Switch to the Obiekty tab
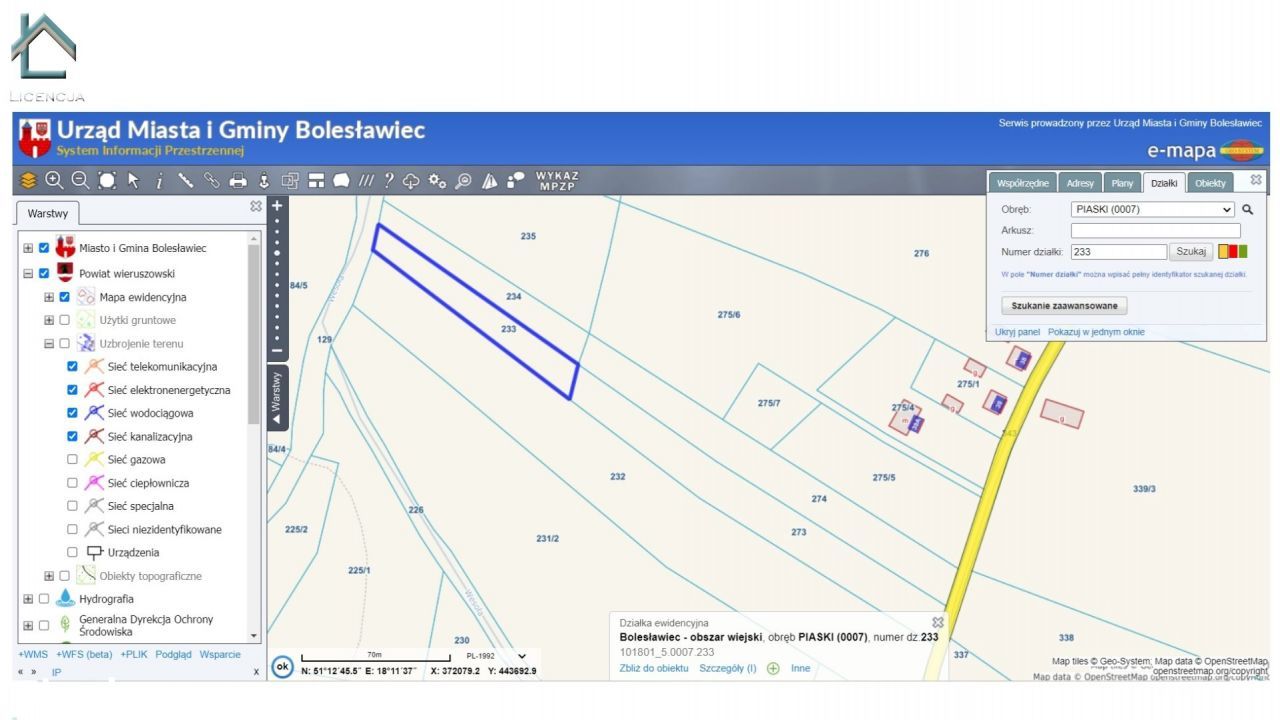Screen dimensions: 1280x720 [x=1210, y=183]
